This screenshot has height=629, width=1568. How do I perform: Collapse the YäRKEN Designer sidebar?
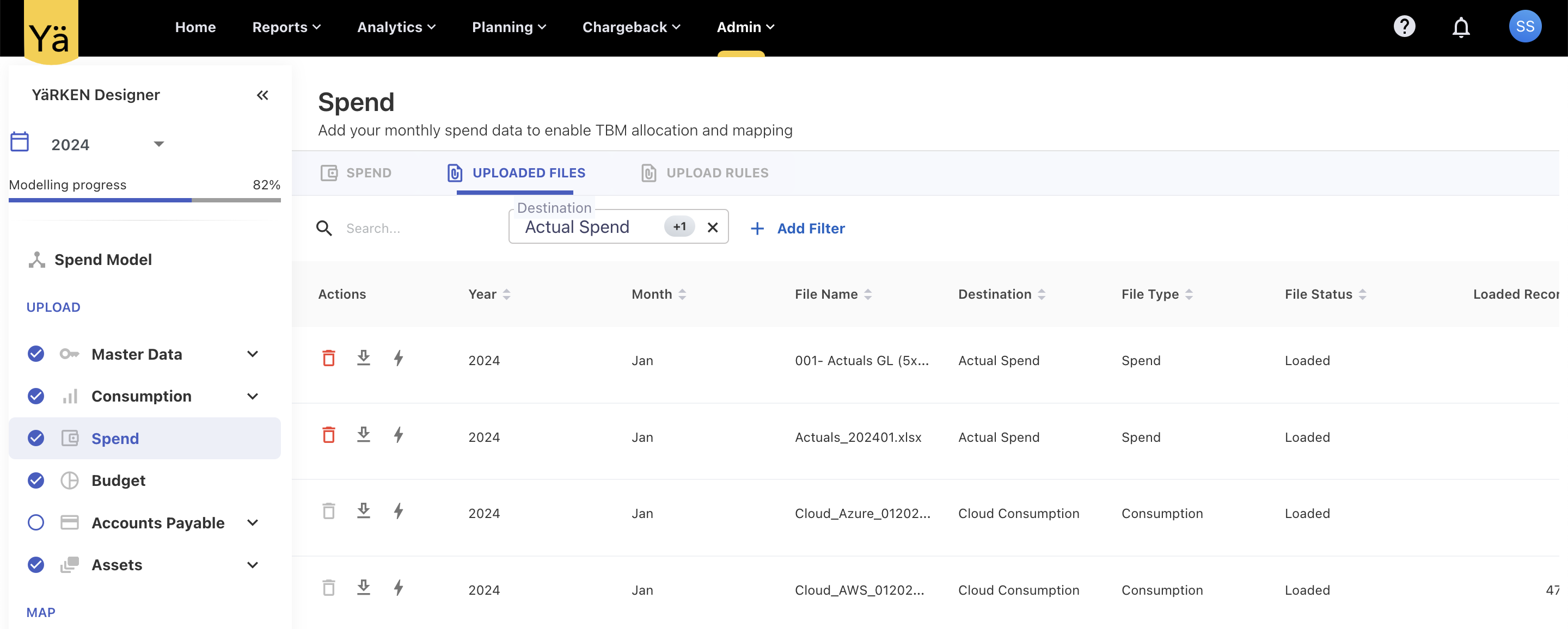[262, 95]
